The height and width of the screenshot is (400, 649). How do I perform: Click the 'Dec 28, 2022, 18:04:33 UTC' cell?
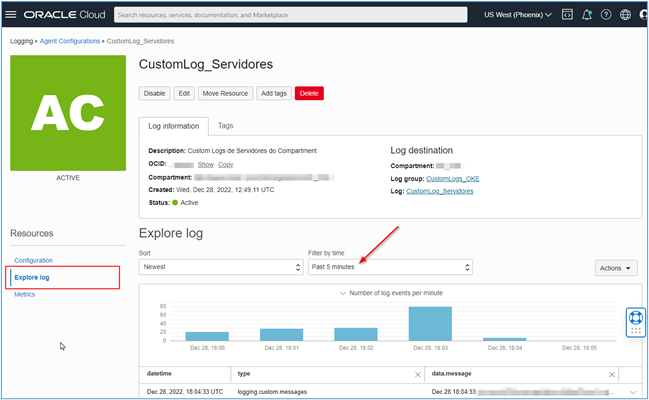pos(185,391)
